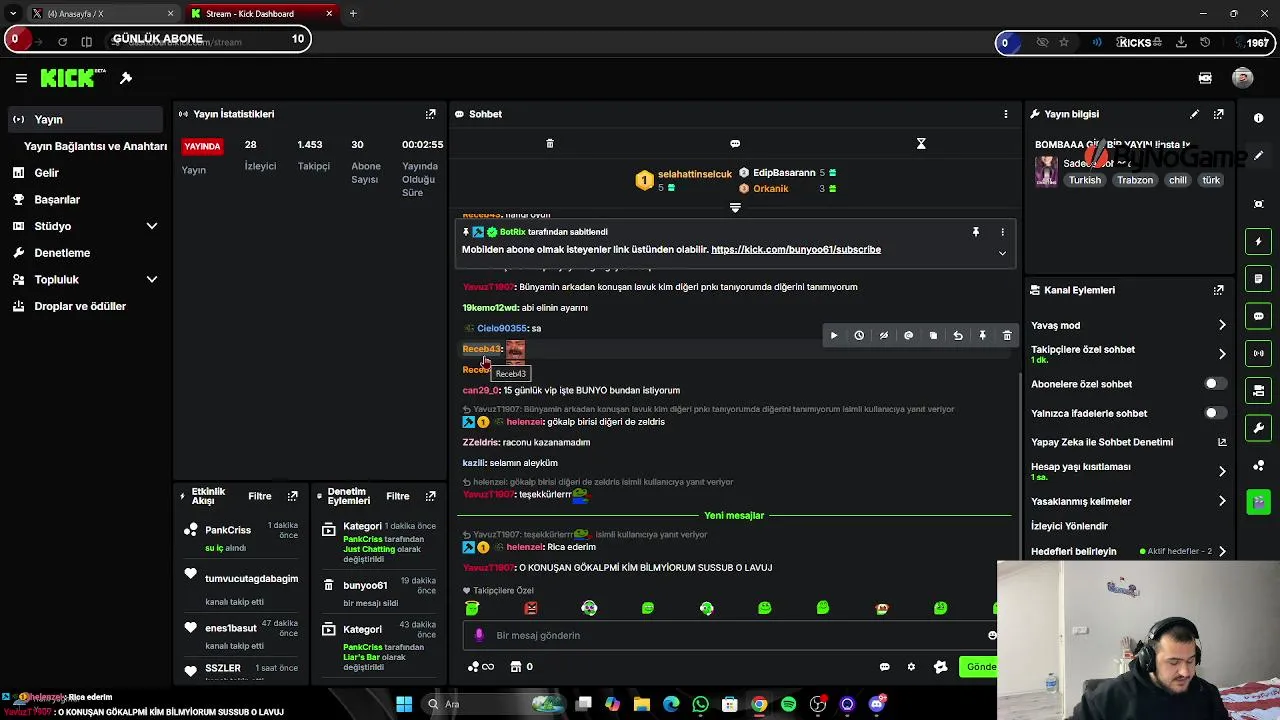Click Filtre in Etkinlik Akışı panel
Screen dimensions: 1280x720
point(260,496)
